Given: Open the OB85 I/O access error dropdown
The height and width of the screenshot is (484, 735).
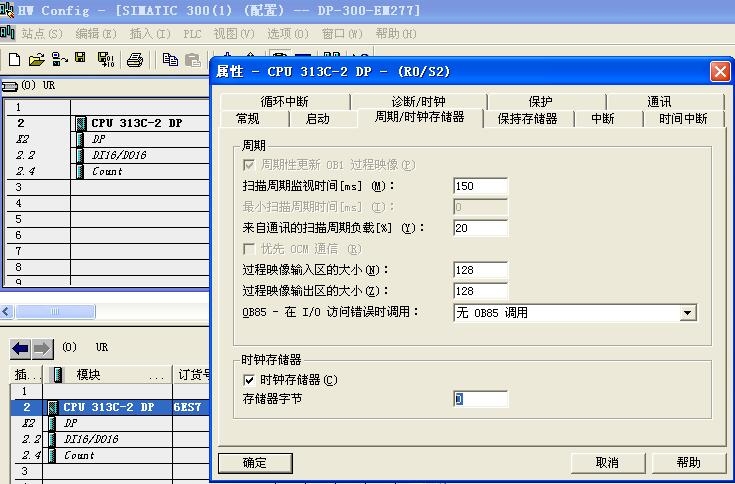Looking at the screenshot, I should click(x=687, y=313).
